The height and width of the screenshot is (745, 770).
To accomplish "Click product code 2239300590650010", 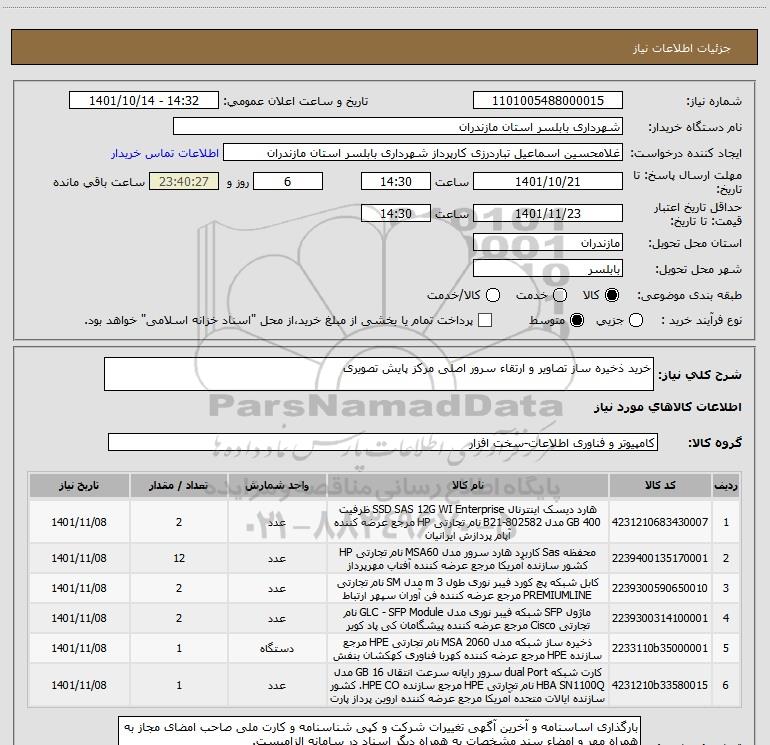I will (660, 588).
